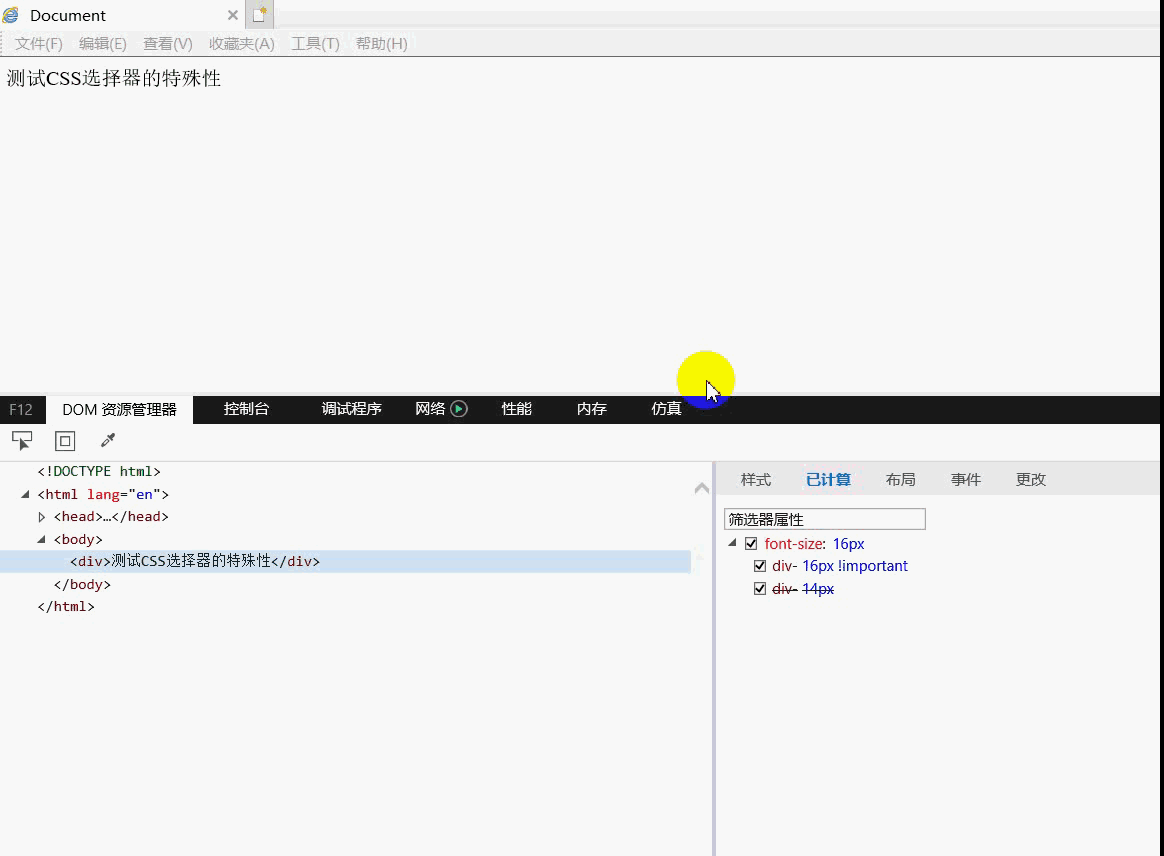Close the Document browser tab
Viewport: 1164px width, 856px height.
[232, 15]
